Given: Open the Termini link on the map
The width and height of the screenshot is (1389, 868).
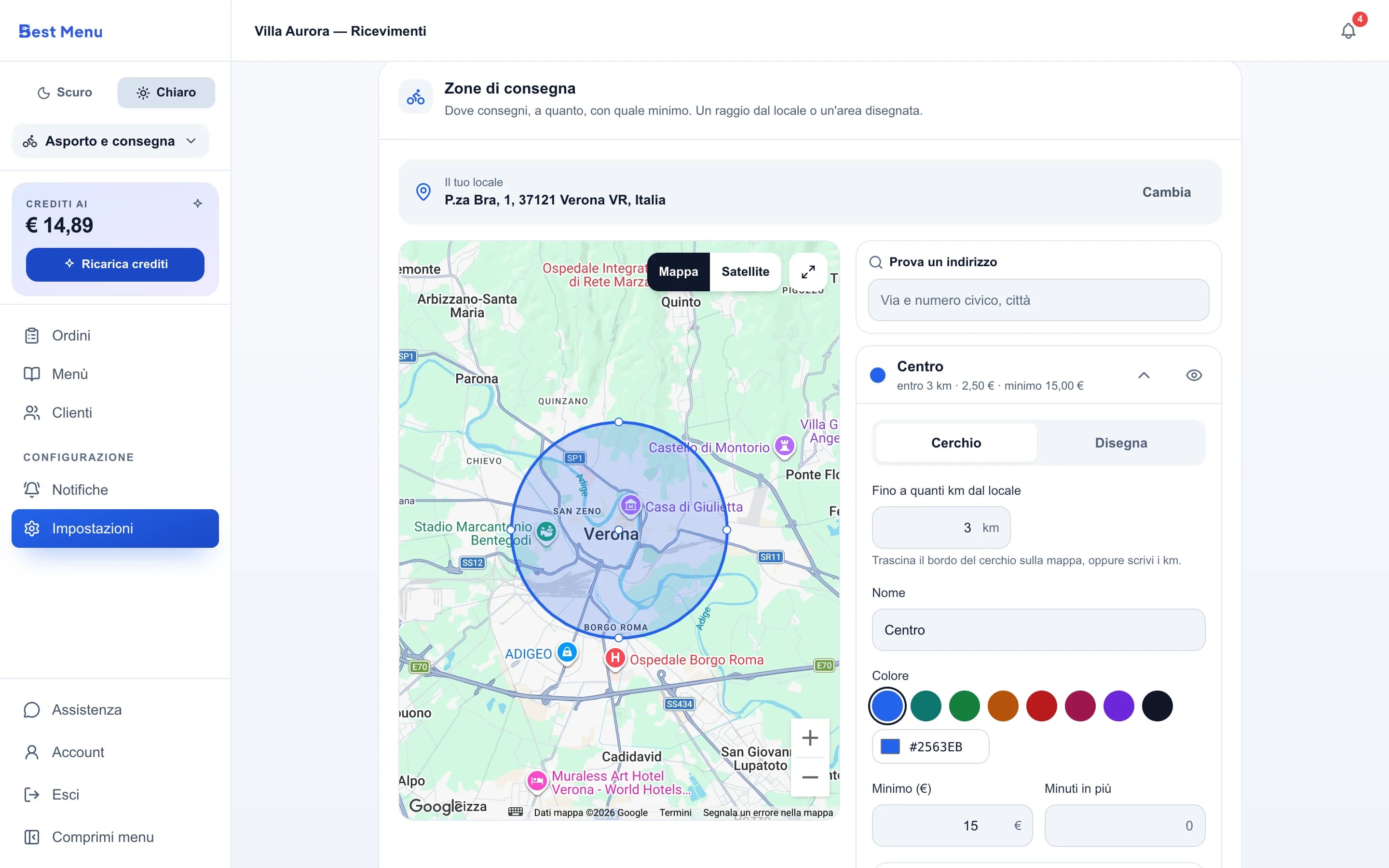Looking at the screenshot, I should pyautogui.click(x=675, y=813).
